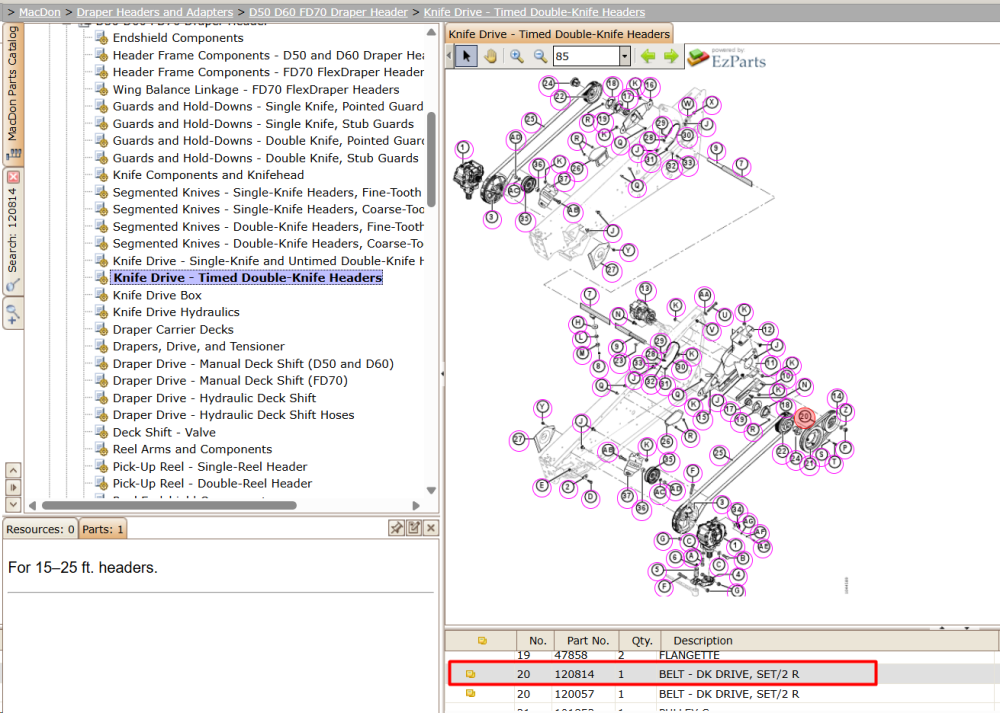
Task: Click page icon beside Header Frame Components - FD70
Action: click(101, 71)
